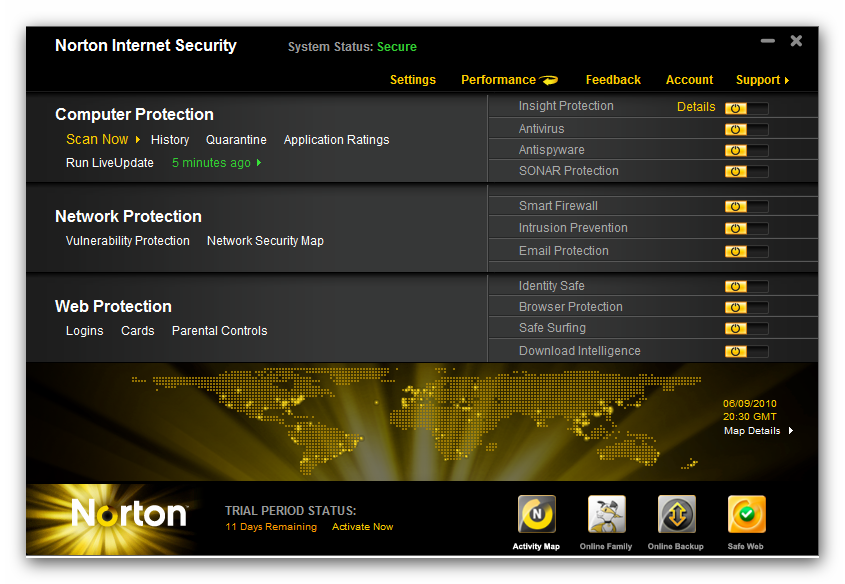845x584 pixels.
Task: Open the Quarantine link
Action: tap(236, 140)
